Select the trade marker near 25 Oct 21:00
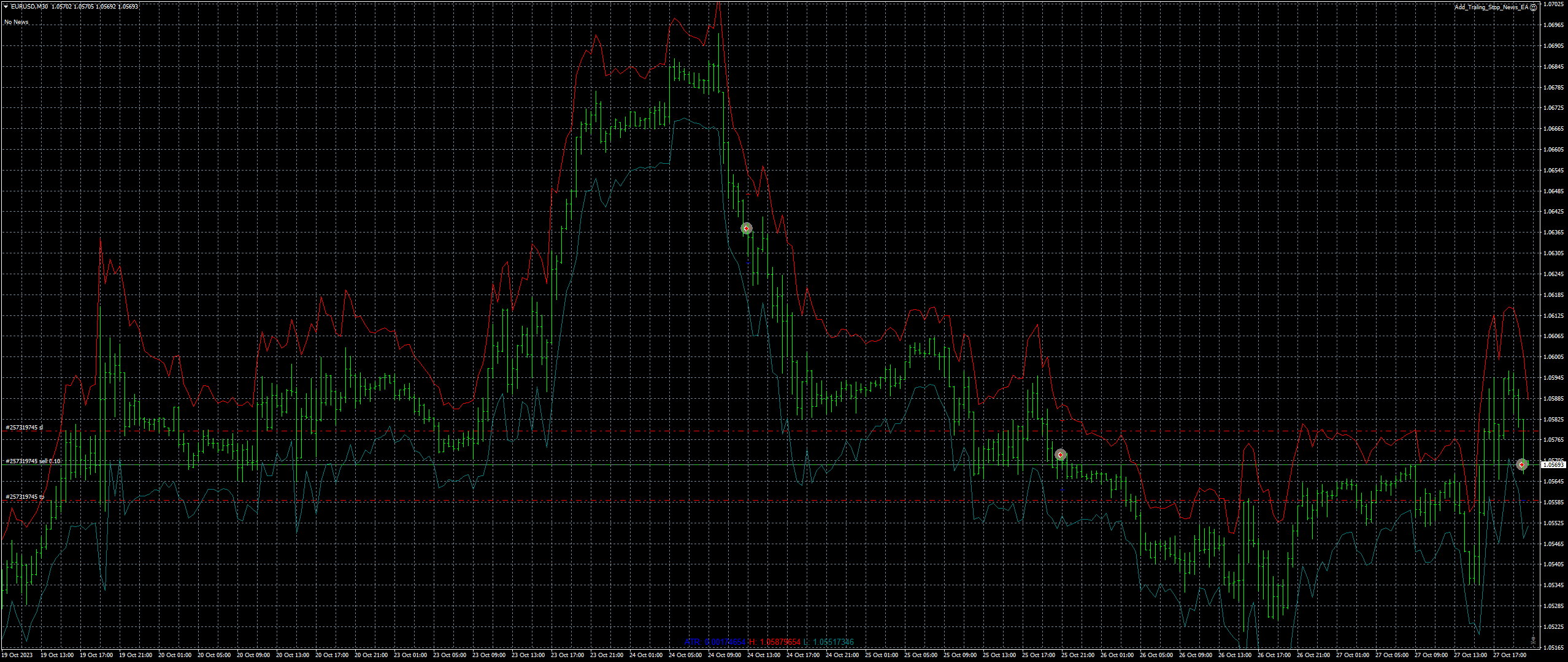 pos(1060,455)
